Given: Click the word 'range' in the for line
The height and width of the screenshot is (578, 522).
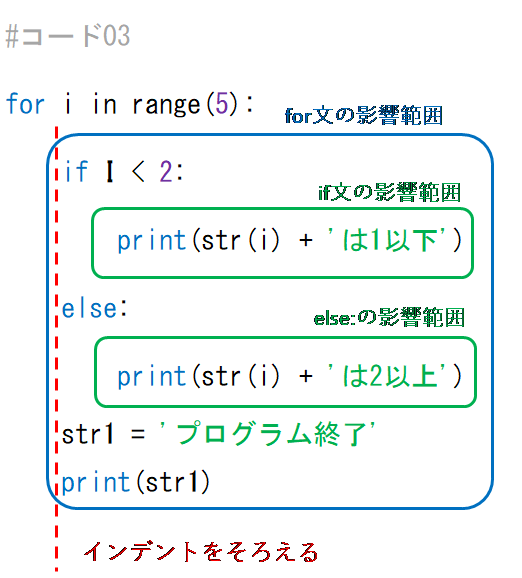Looking at the screenshot, I should click(166, 105).
